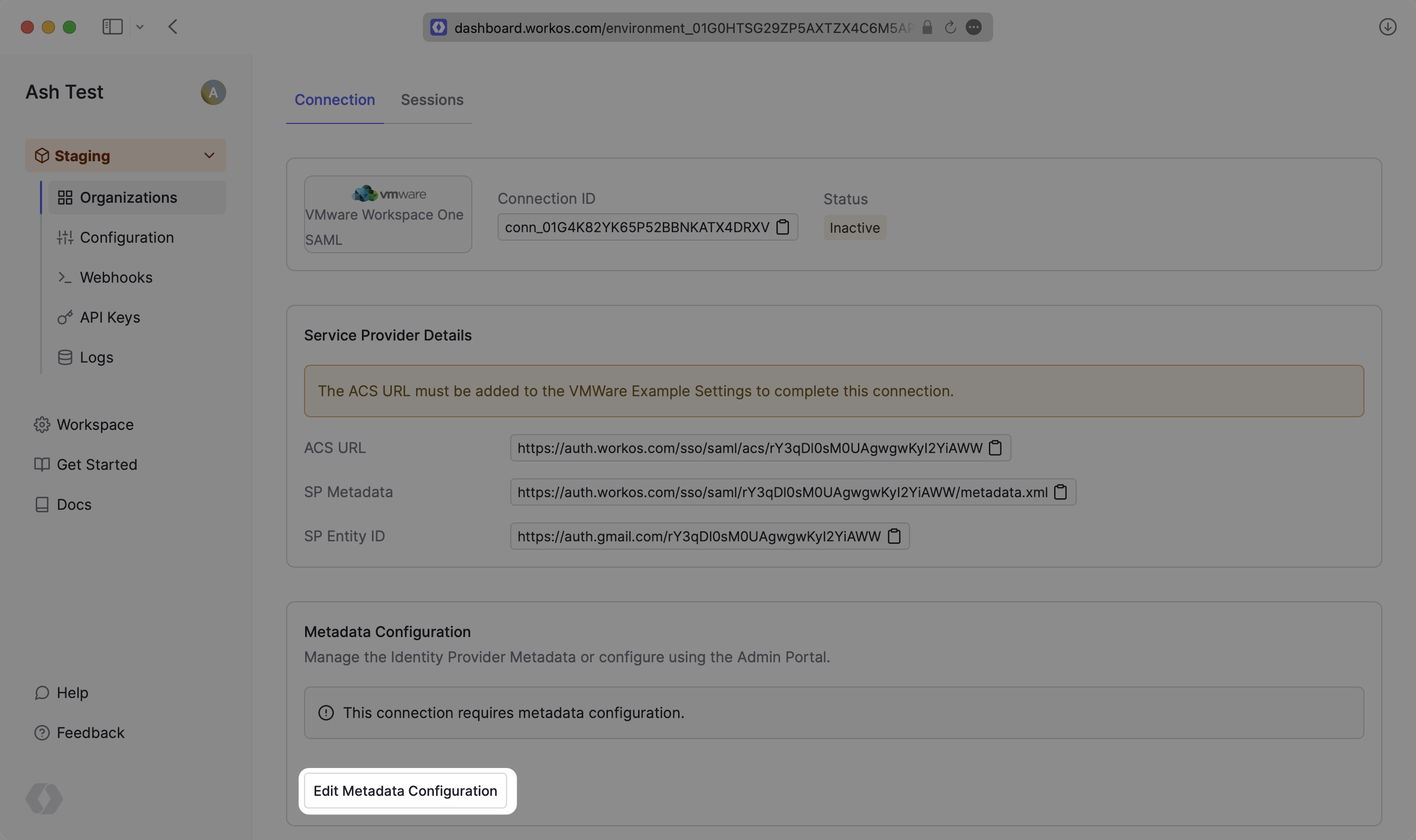This screenshot has width=1416, height=840.
Task: Copy the Connection ID to clipboard
Action: pos(782,227)
